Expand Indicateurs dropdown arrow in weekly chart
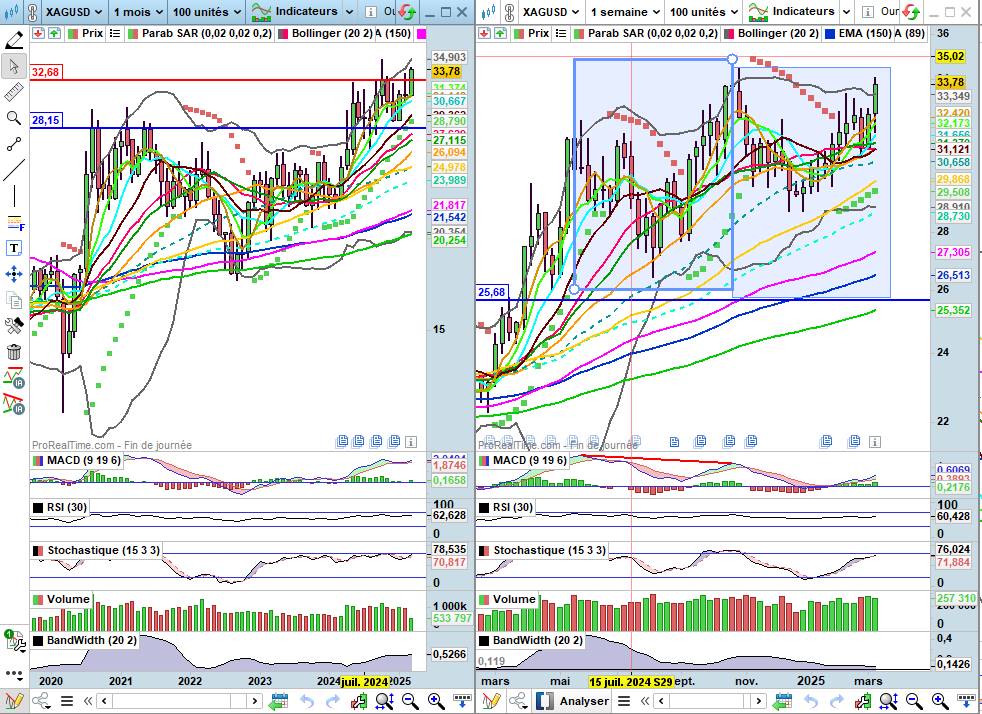This screenshot has width=982, height=714. (x=846, y=11)
